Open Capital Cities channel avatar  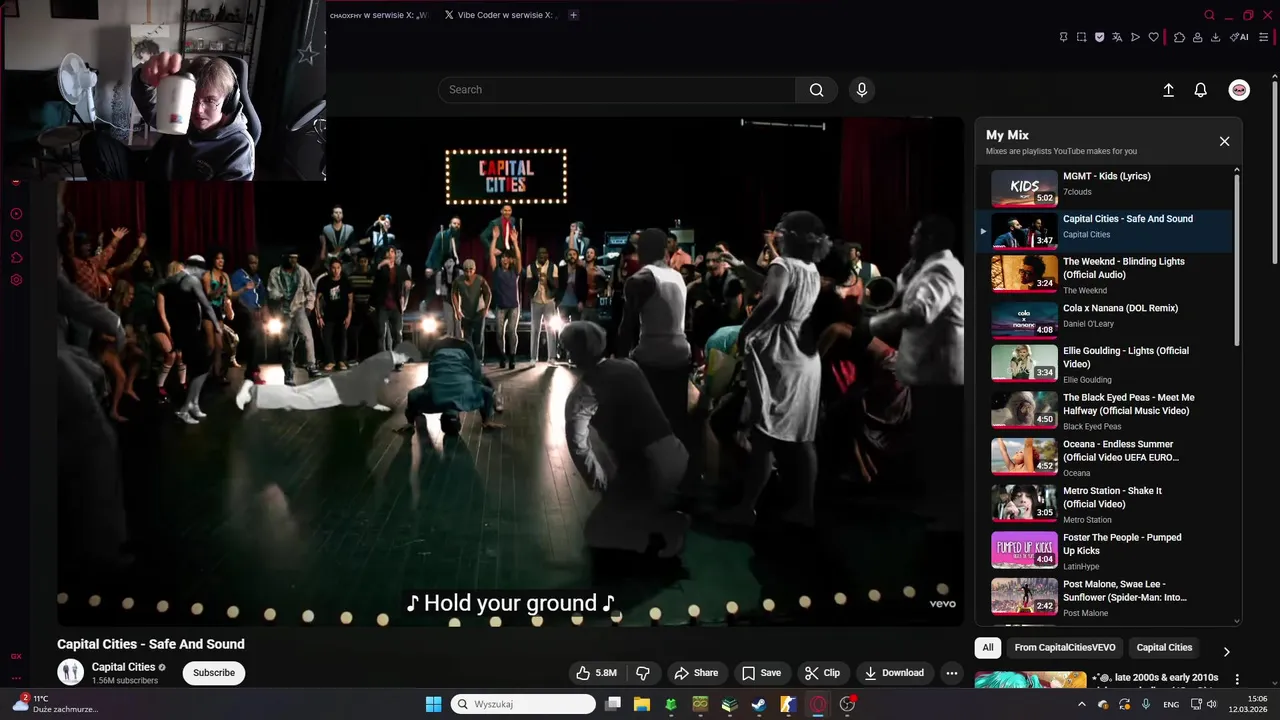tap(70, 672)
